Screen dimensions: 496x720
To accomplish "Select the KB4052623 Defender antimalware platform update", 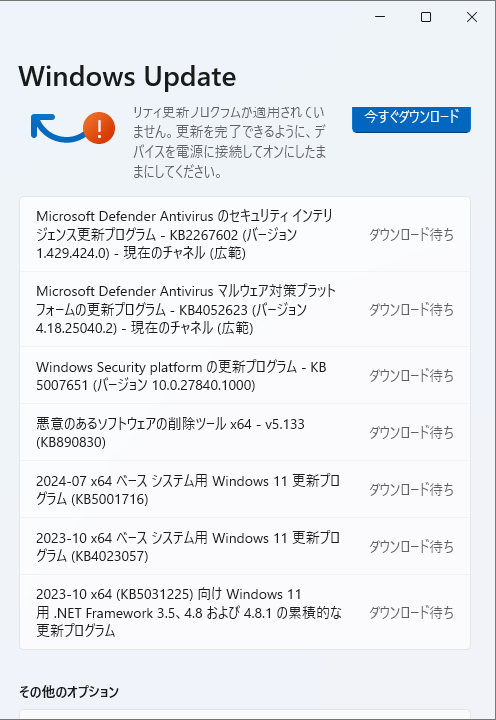I will pos(245,309).
